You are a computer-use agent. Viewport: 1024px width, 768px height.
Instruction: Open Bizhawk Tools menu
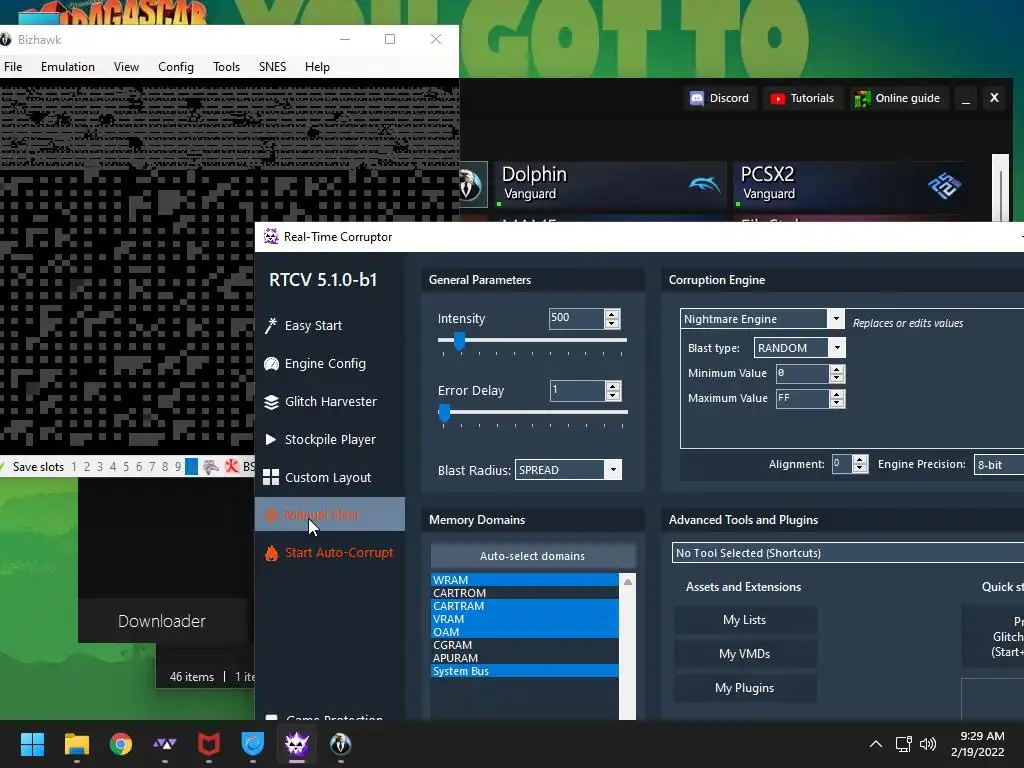click(227, 67)
